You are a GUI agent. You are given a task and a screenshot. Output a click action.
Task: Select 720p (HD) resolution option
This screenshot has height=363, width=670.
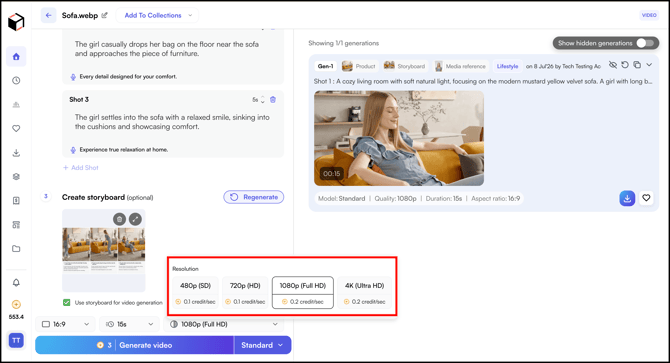[245, 293]
